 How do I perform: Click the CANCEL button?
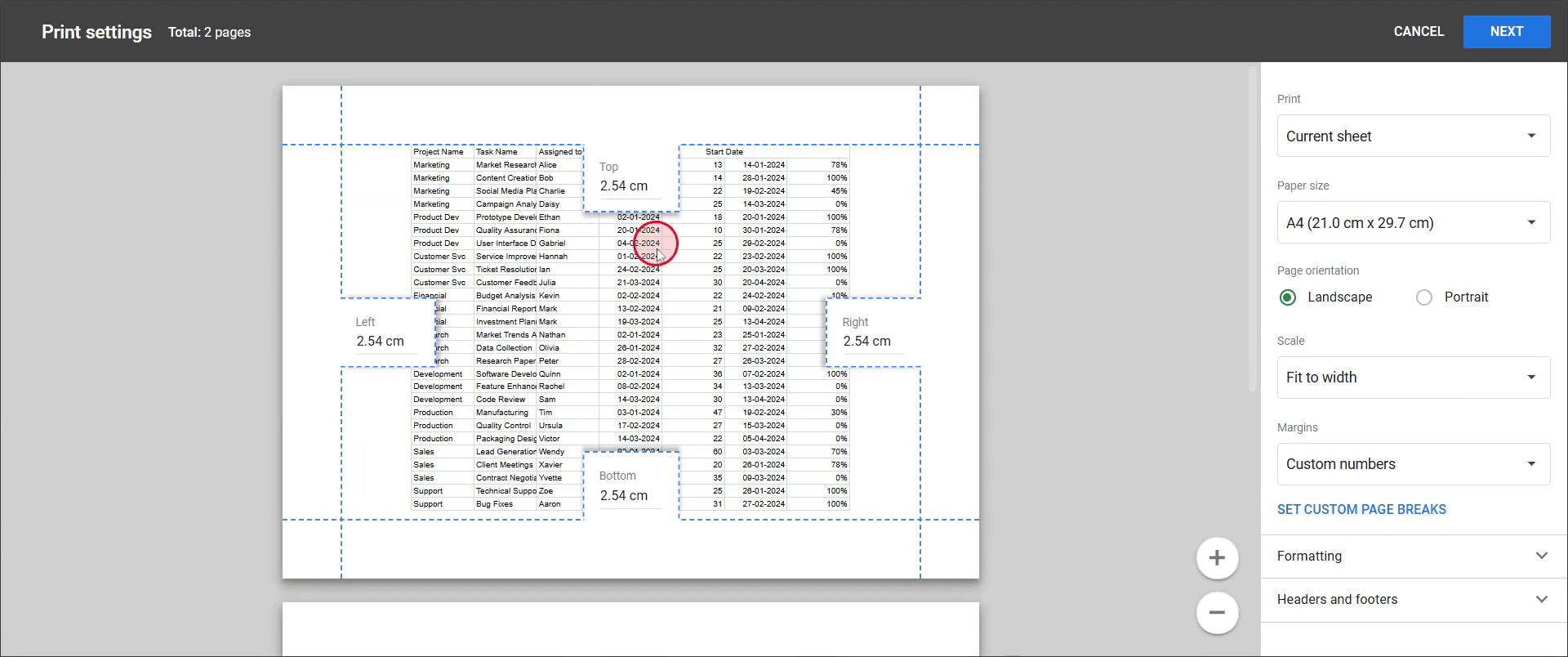coord(1419,32)
